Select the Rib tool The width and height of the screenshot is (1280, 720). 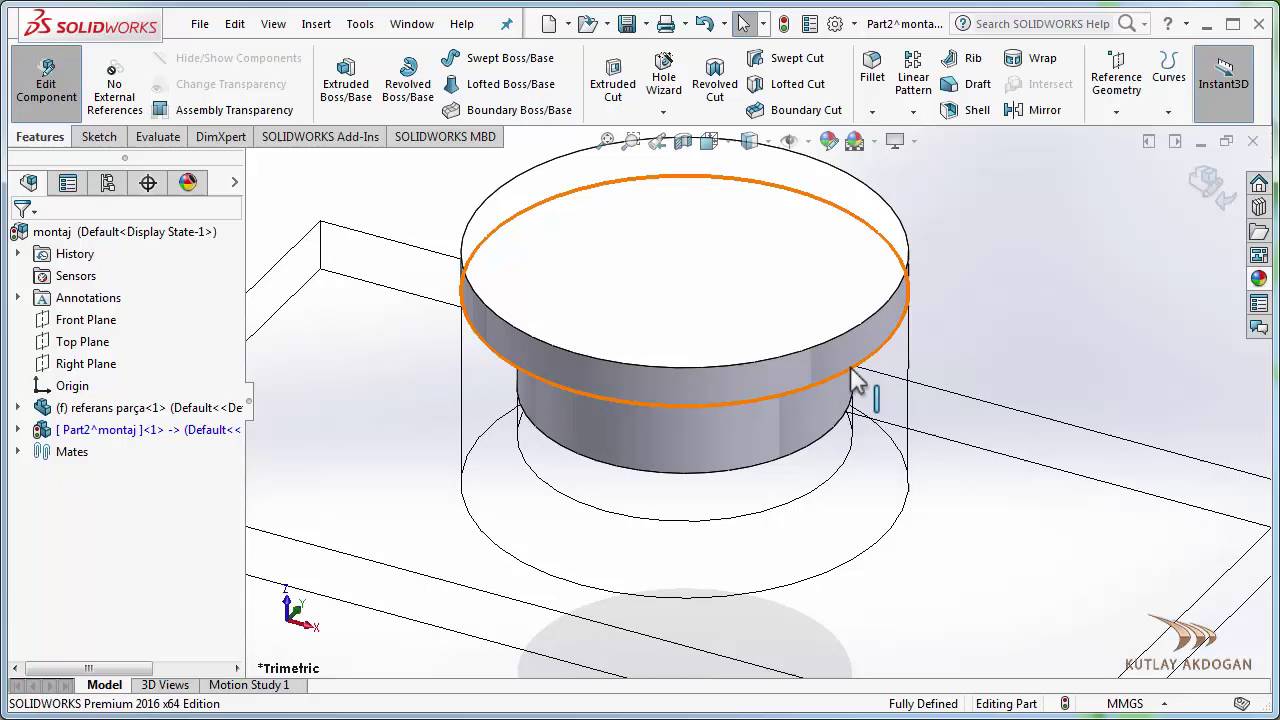click(x=961, y=58)
